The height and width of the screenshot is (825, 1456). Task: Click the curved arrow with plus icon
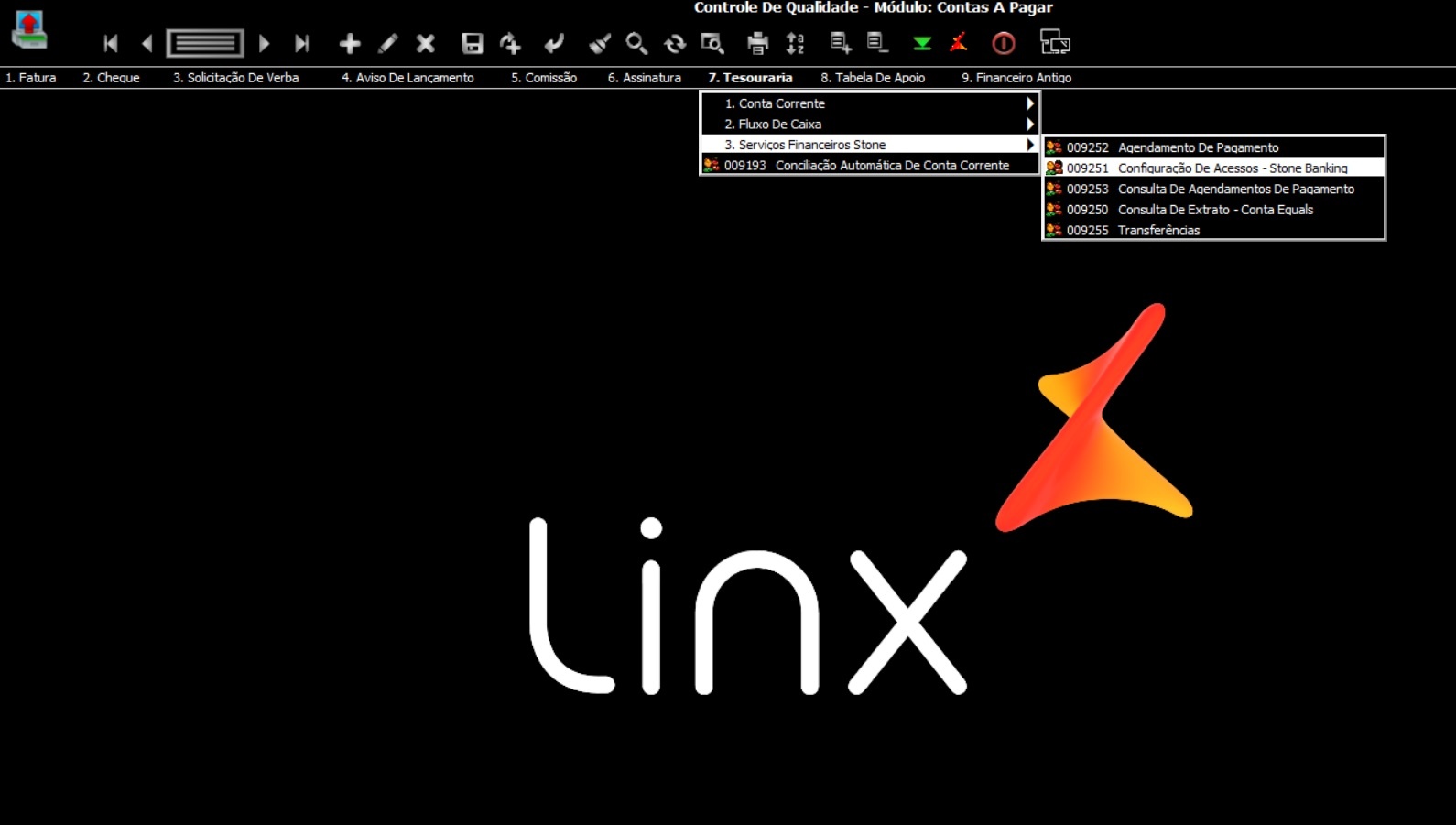coord(510,43)
